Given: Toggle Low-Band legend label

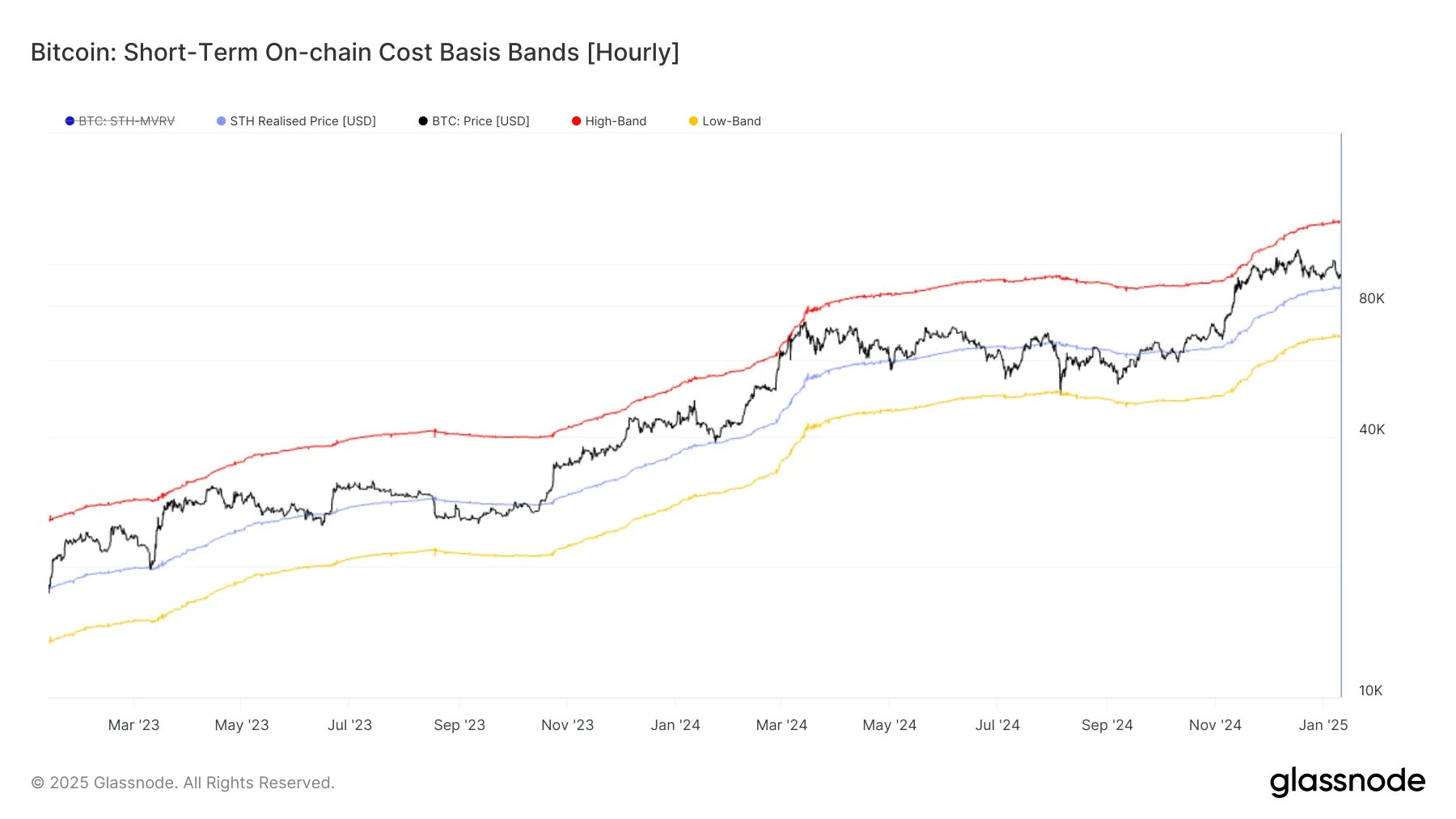Looking at the screenshot, I should [731, 121].
